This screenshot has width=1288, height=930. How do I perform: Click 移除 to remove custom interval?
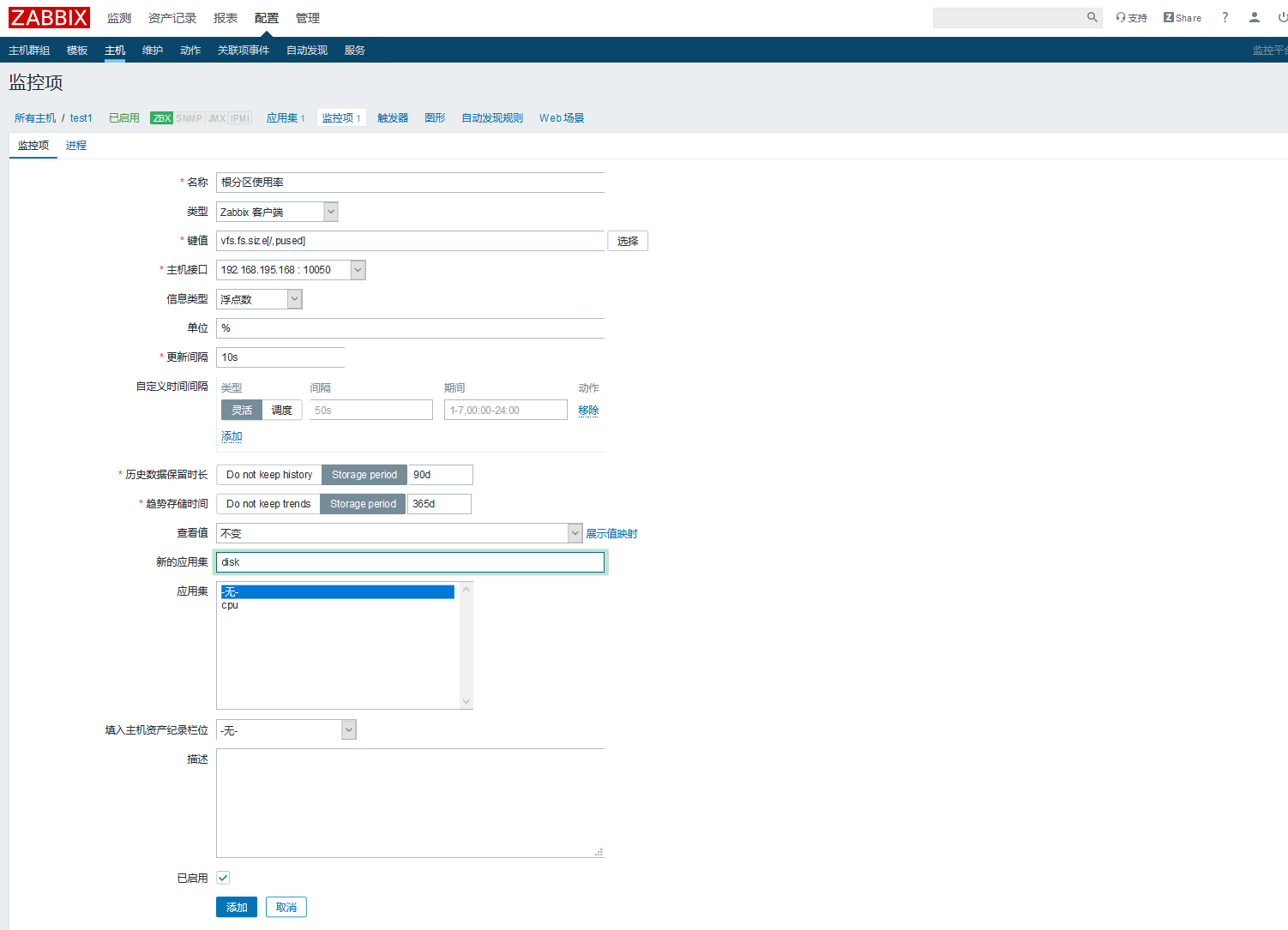coord(588,411)
